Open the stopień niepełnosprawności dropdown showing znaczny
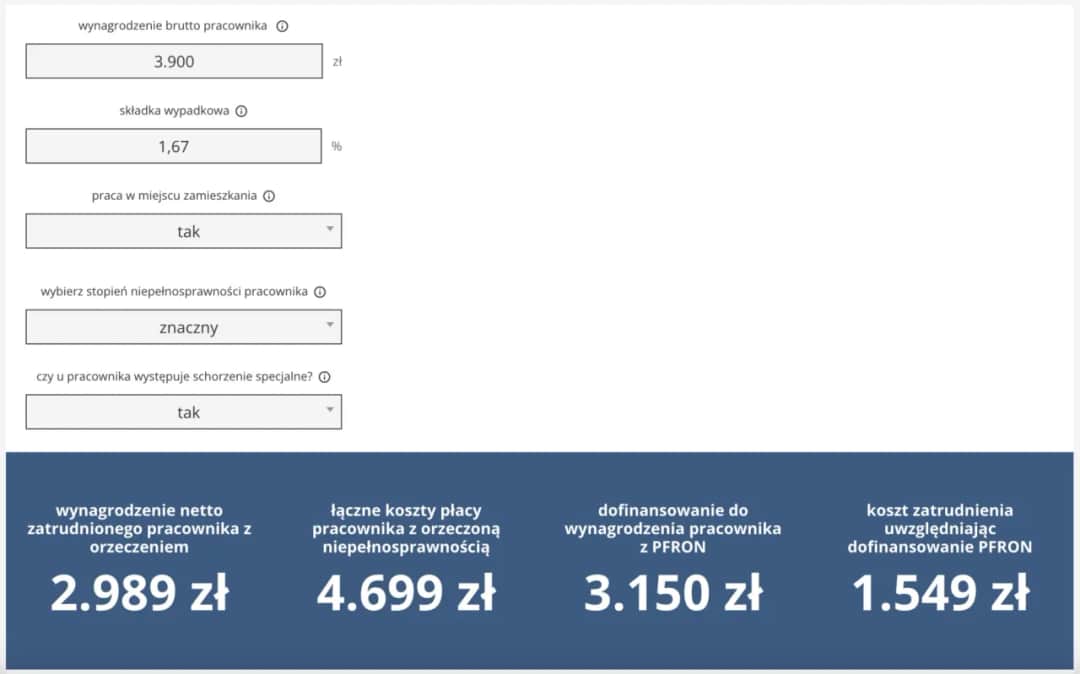Image resolution: width=1080 pixels, height=674 pixels. 183,326
